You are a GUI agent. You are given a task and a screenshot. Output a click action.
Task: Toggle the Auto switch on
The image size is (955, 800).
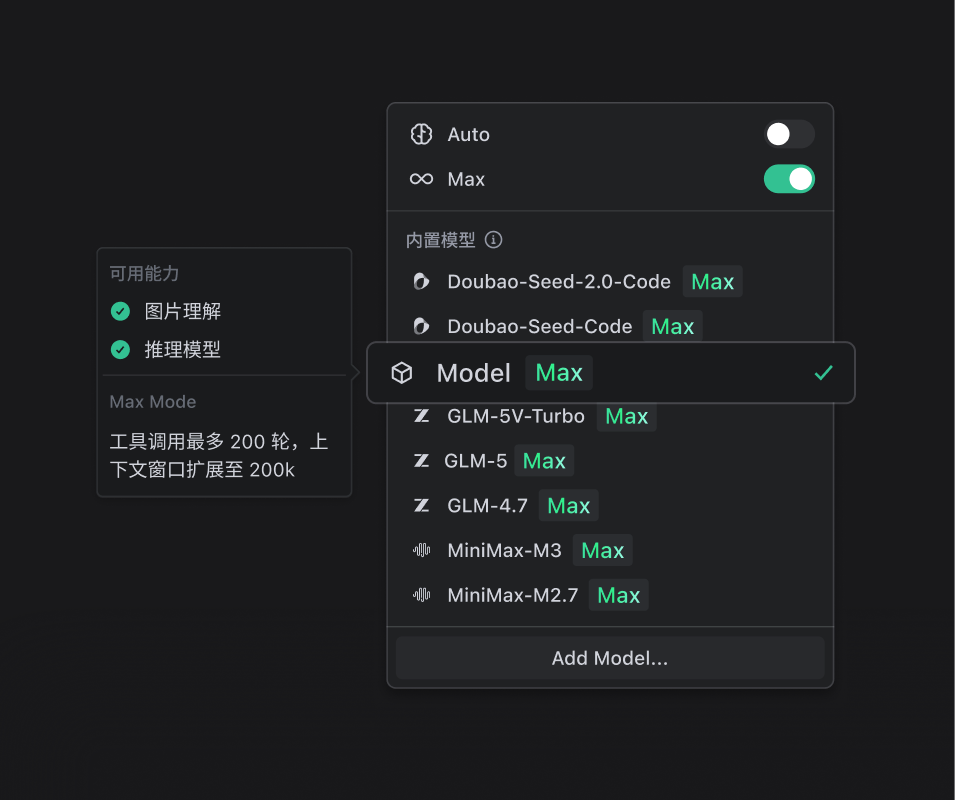[x=789, y=134]
